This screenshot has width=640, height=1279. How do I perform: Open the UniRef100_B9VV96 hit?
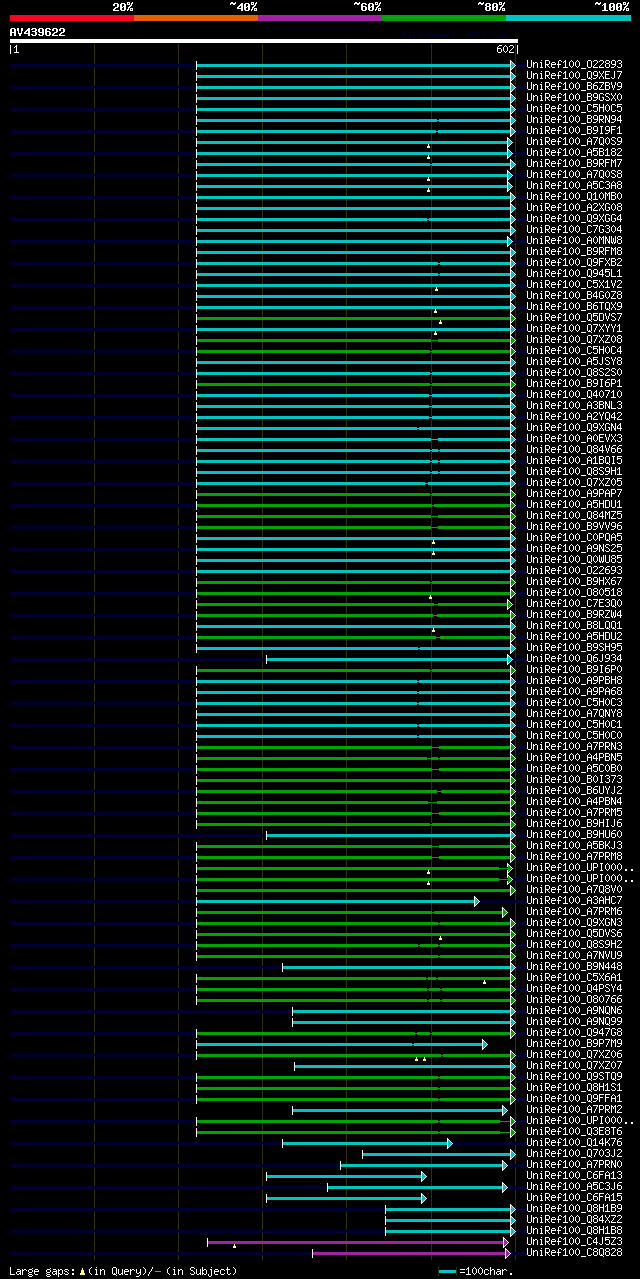(x=574, y=526)
